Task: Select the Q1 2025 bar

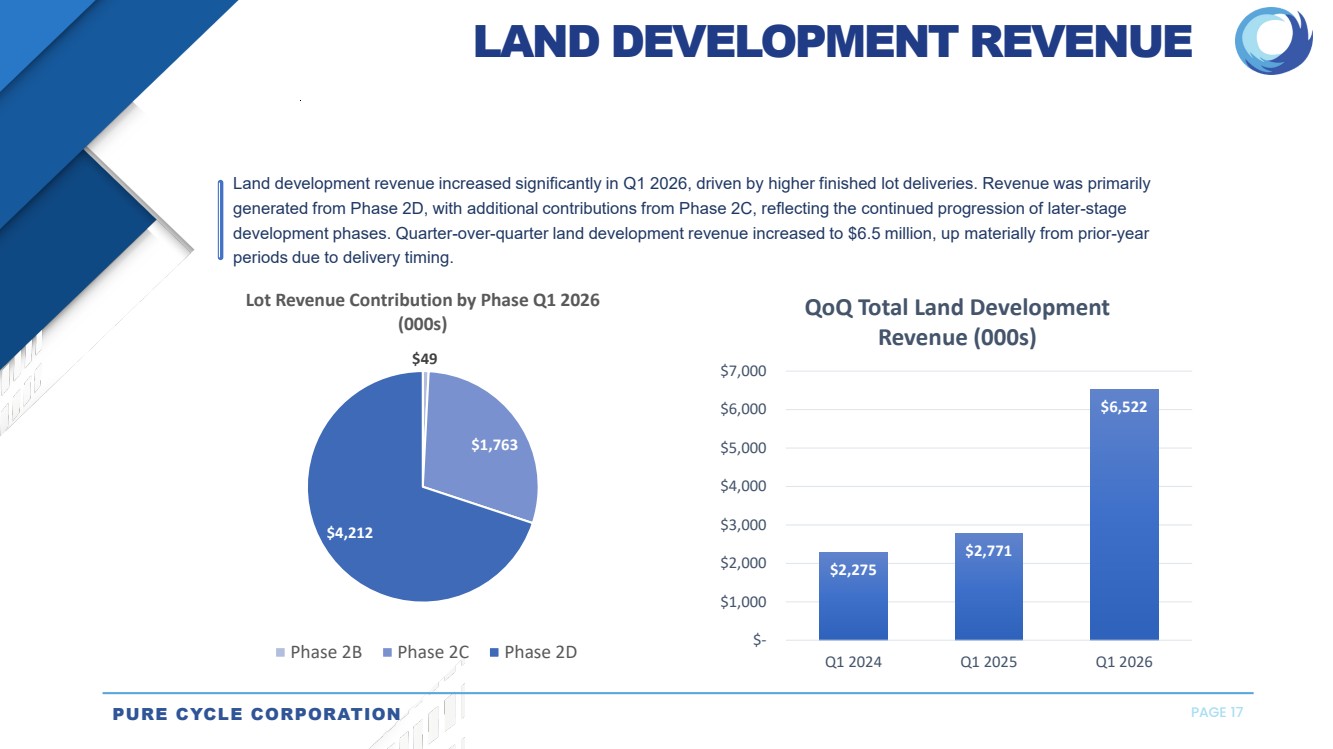Action: (x=989, y=586)
